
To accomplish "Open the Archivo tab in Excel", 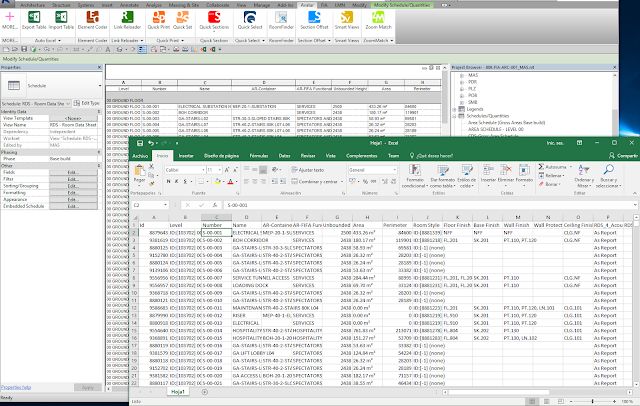I will tap(140, 156).
